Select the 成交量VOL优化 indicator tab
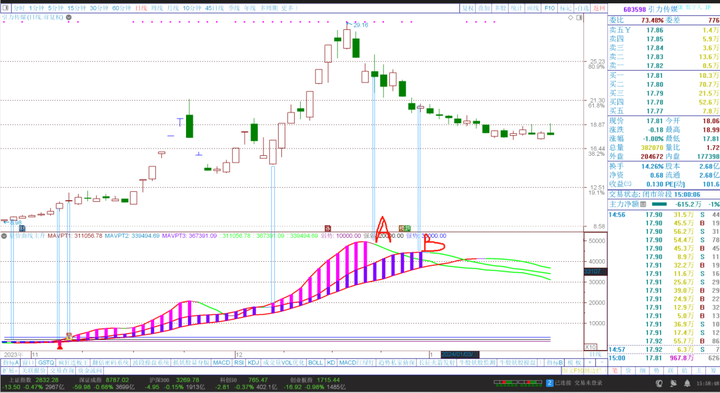 click(284, 363)
